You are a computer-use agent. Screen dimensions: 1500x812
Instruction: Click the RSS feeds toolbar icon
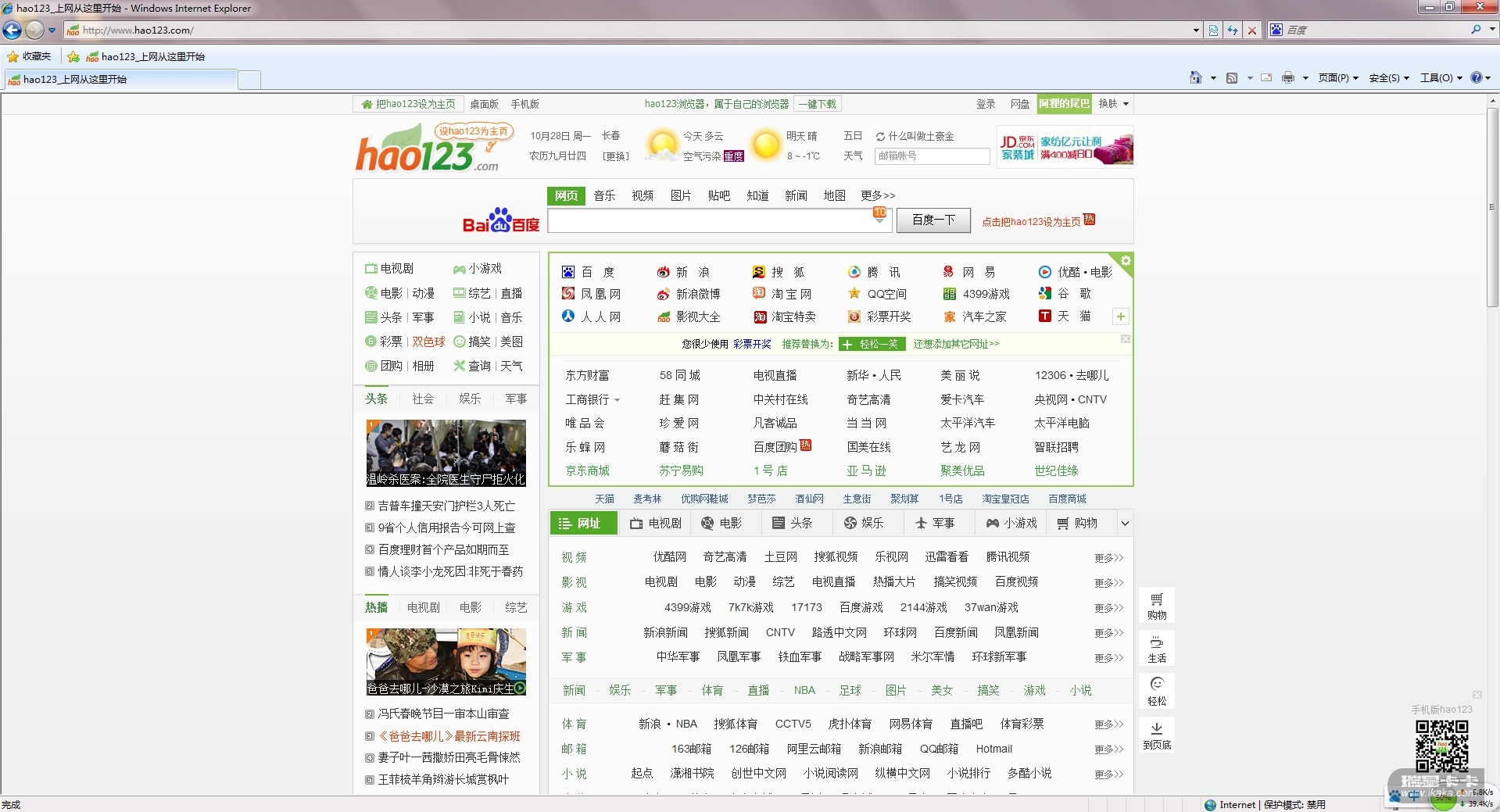[1232, 77]
